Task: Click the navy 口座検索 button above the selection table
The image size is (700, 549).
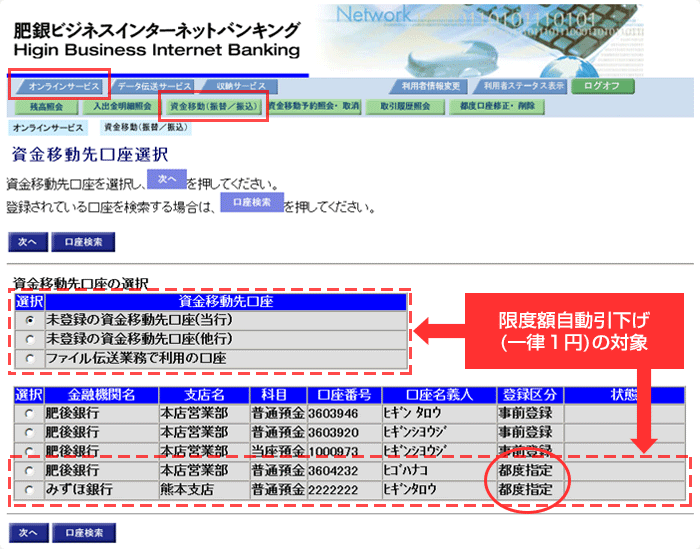Action: coord(83,242)
